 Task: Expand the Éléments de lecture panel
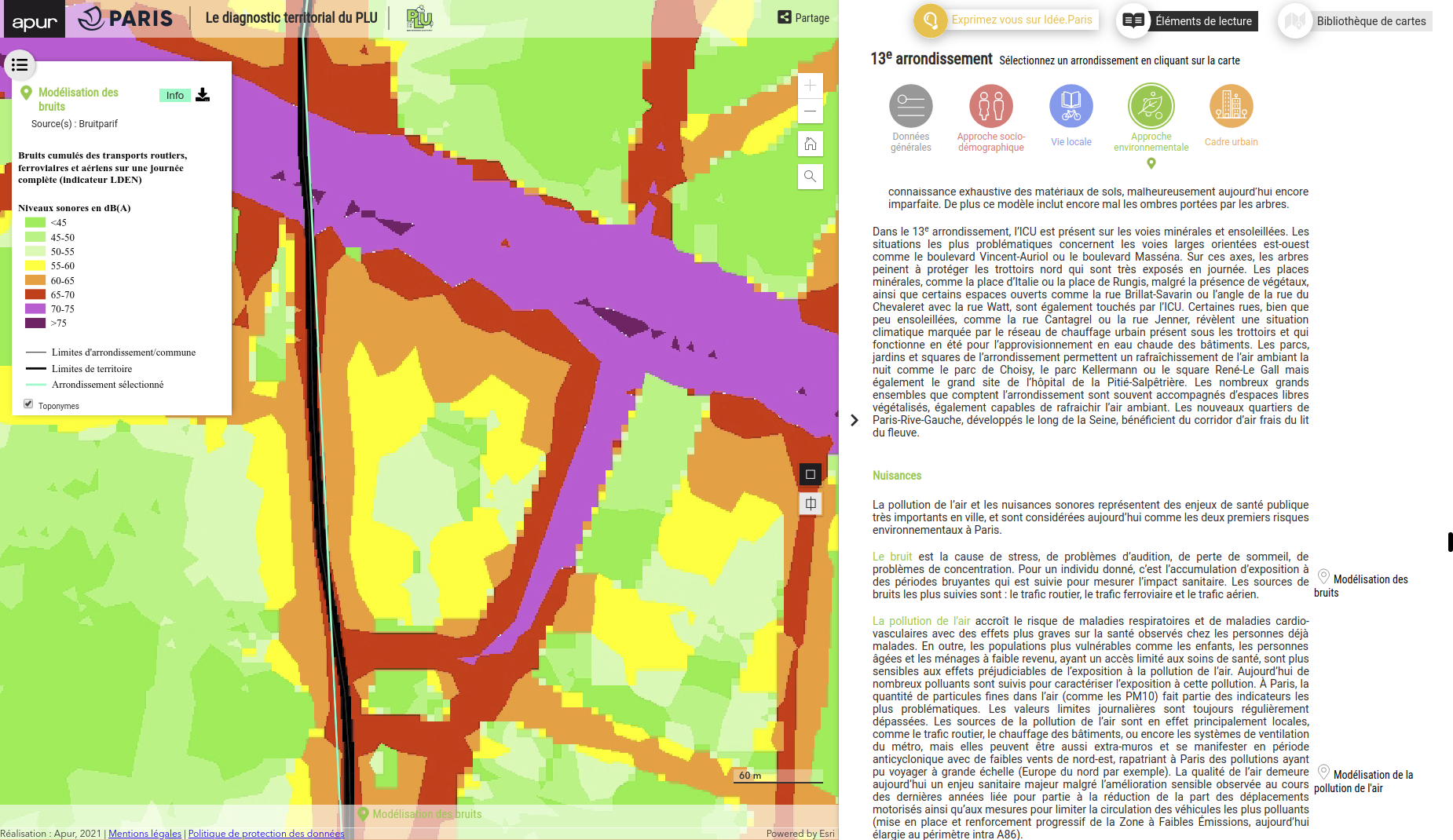[1189, 21]
